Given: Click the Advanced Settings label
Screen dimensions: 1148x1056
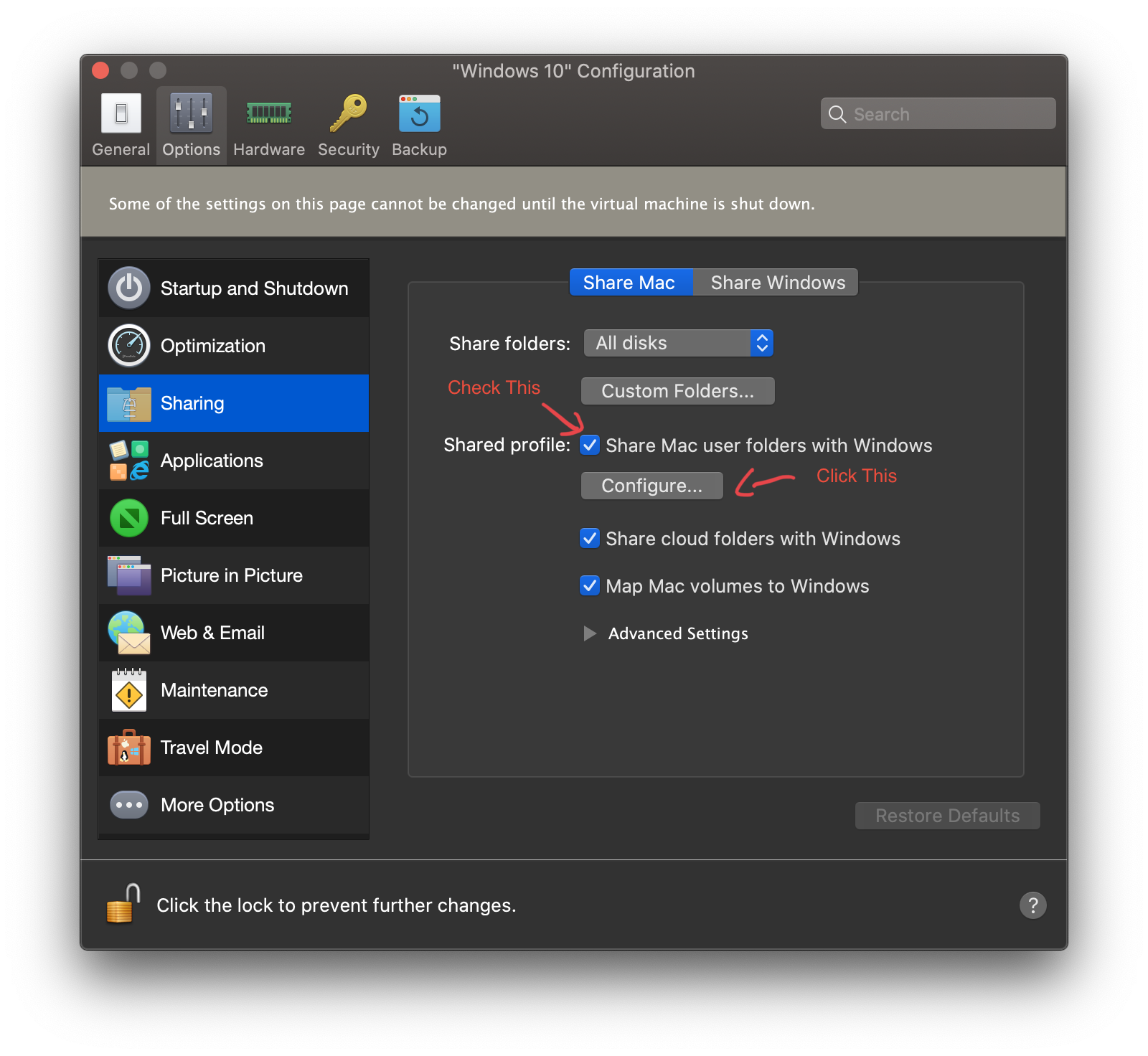Looking at the screenshot, I should tap(678, 633).
